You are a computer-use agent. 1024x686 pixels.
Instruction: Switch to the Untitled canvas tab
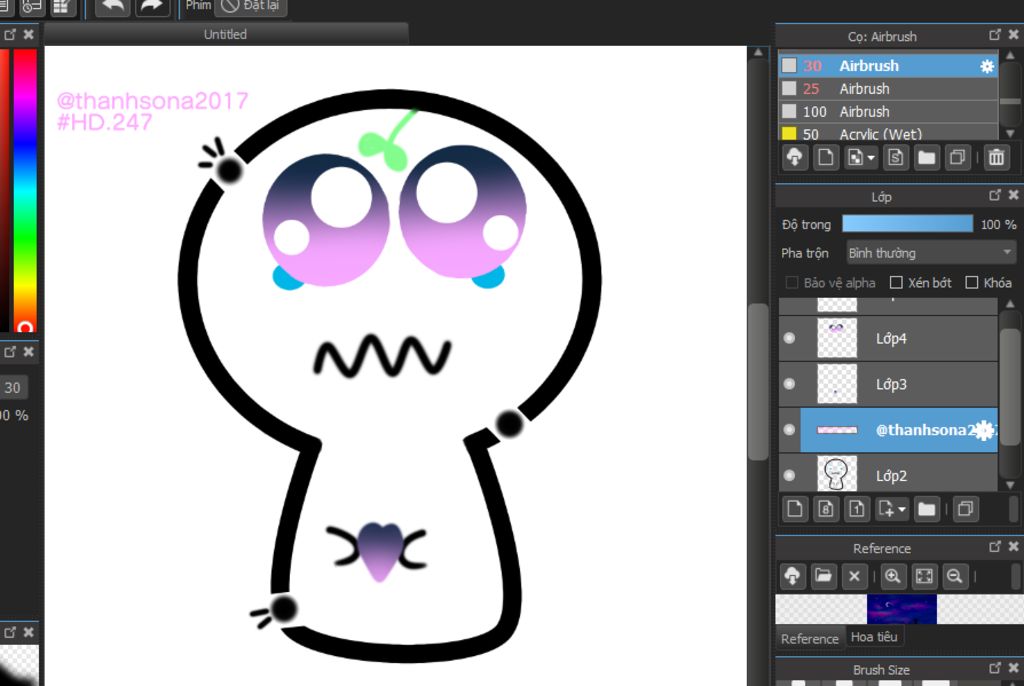[x=225, y=35]
